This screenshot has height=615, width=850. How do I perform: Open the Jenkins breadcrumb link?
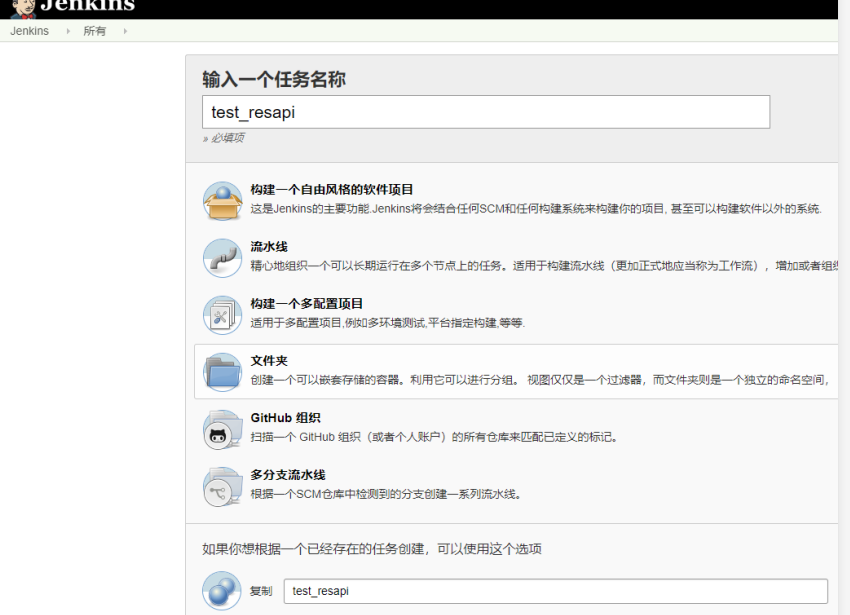30,31
